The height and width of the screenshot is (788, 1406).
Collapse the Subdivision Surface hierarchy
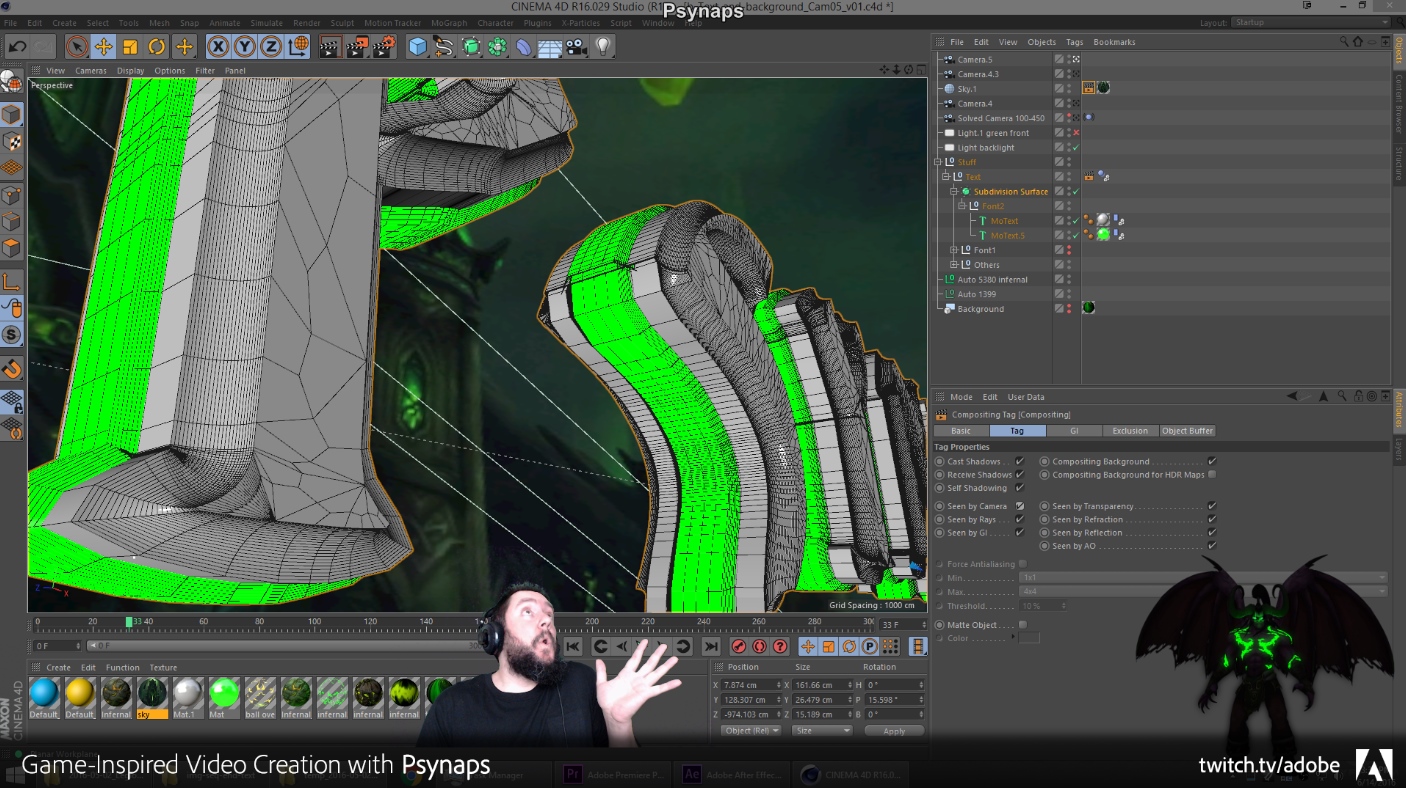(954, 191)
